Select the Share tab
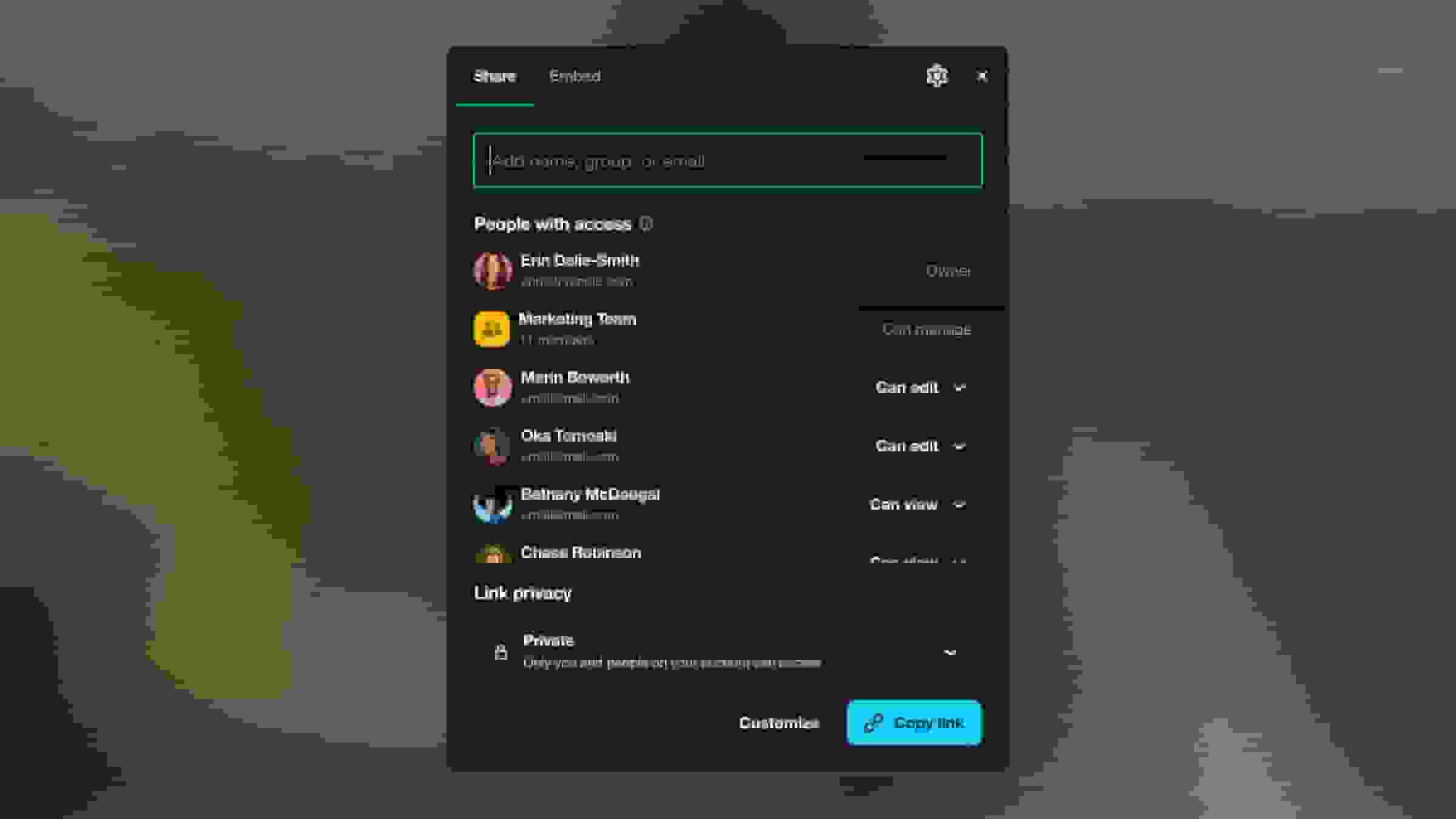 (494, 76)
